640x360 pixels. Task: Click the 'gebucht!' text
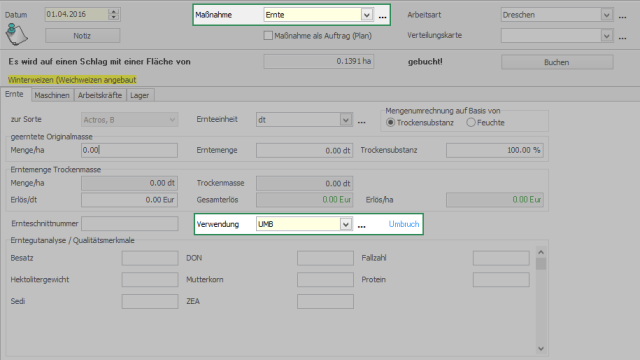[x=425, y=62]
